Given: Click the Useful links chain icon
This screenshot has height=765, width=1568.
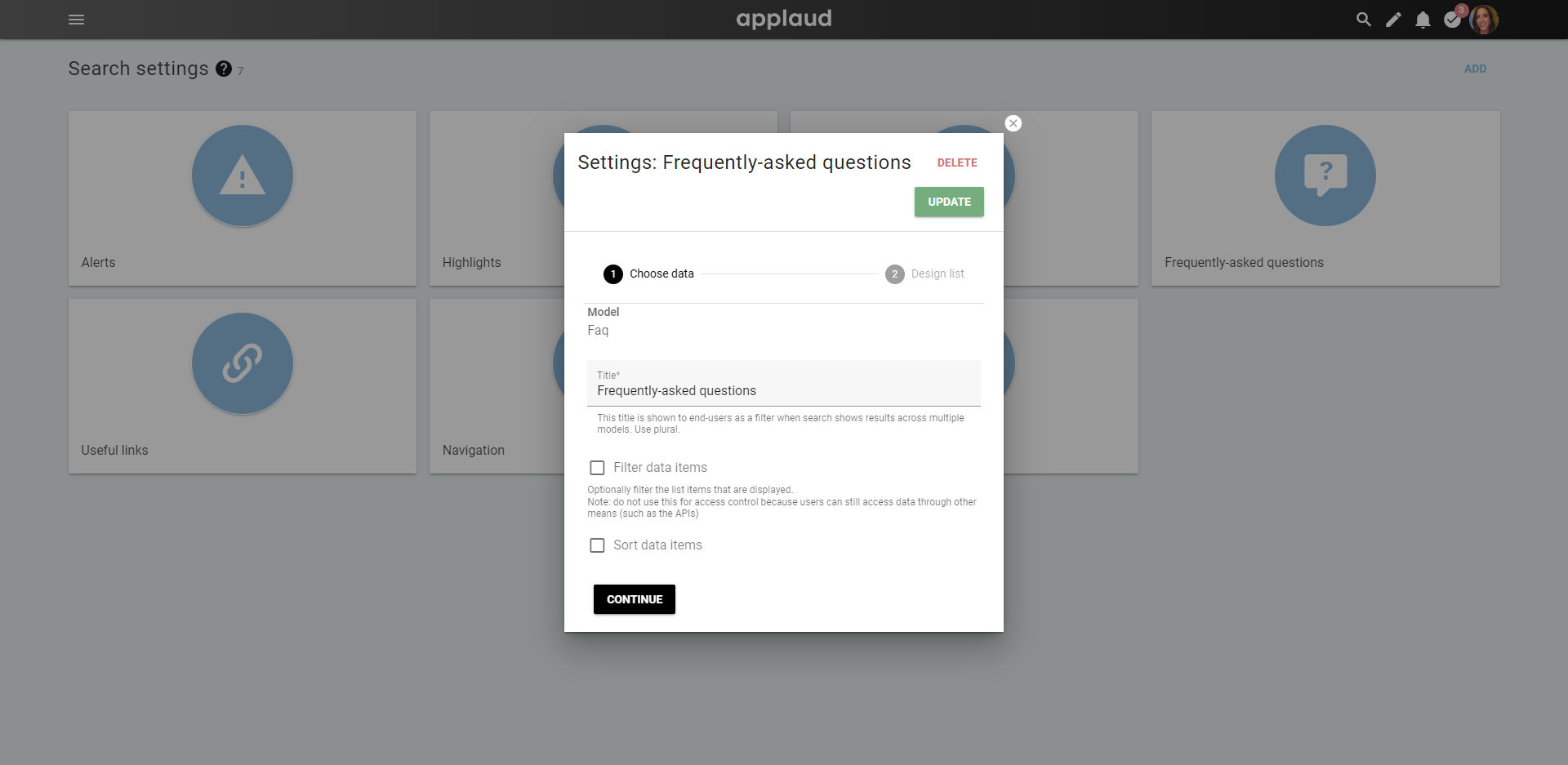Looking at the screenshot, I should [243, 363].
